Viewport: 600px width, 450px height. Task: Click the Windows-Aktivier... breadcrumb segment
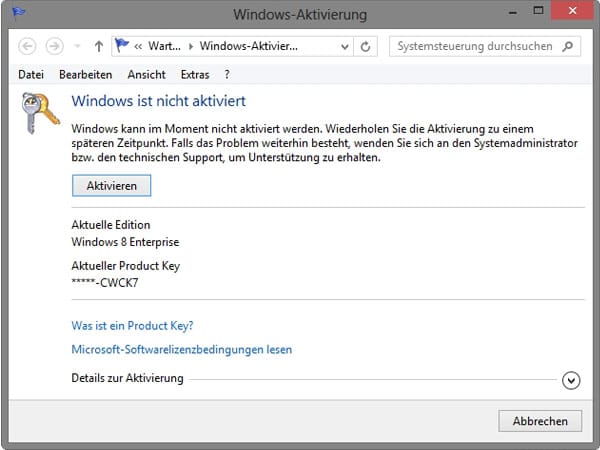(x=249, y=46)
